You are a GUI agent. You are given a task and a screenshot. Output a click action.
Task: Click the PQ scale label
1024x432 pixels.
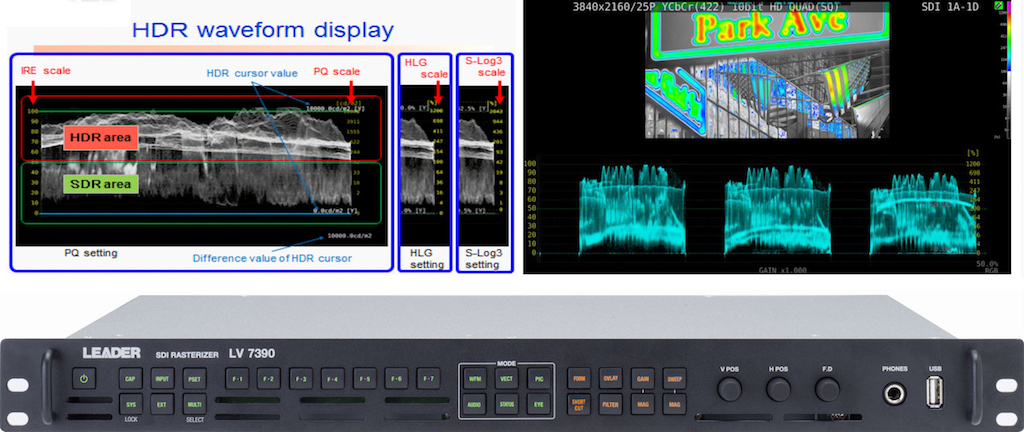point(337,71)
